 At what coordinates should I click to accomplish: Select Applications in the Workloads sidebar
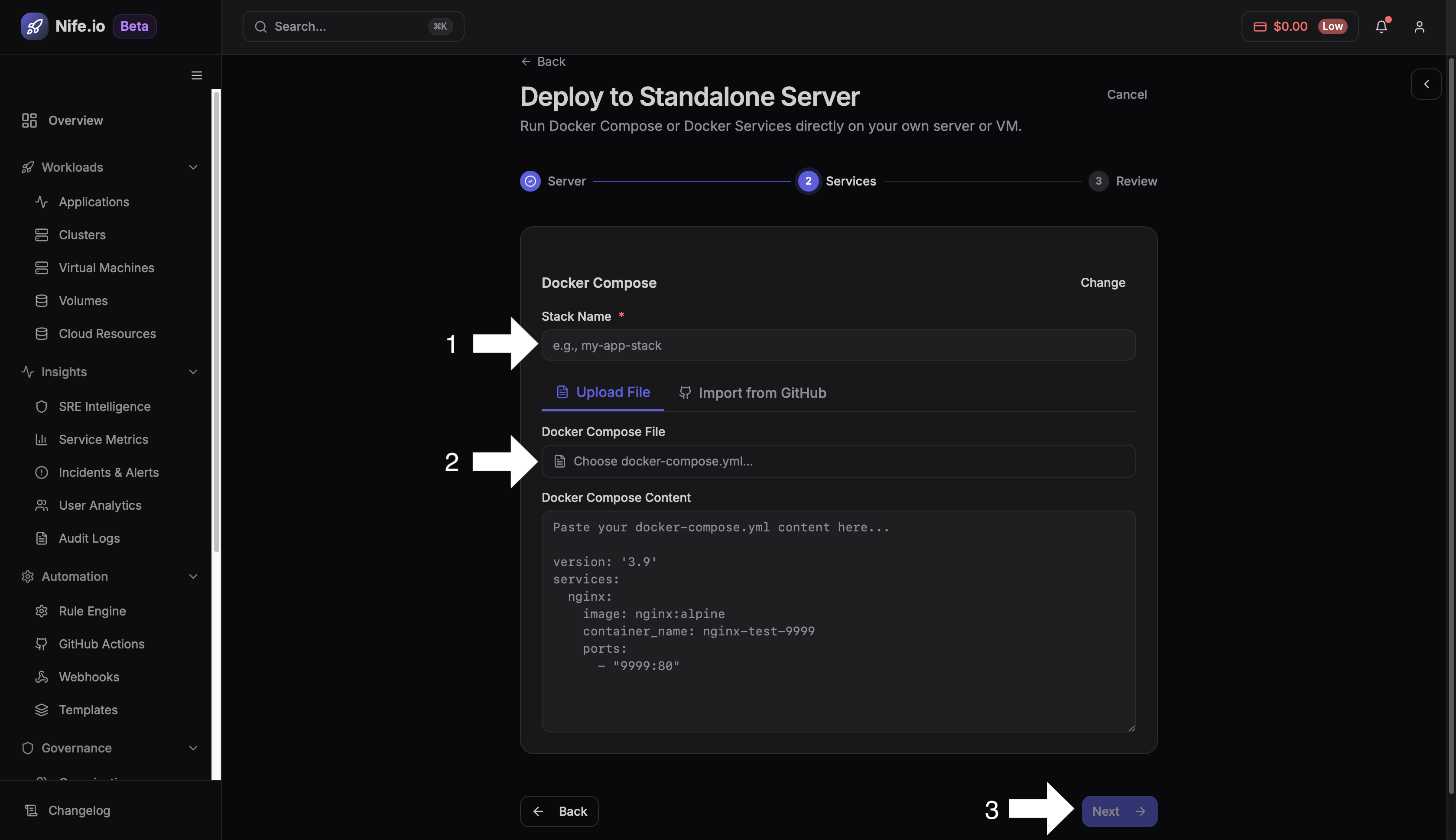(x=94, y=202)
